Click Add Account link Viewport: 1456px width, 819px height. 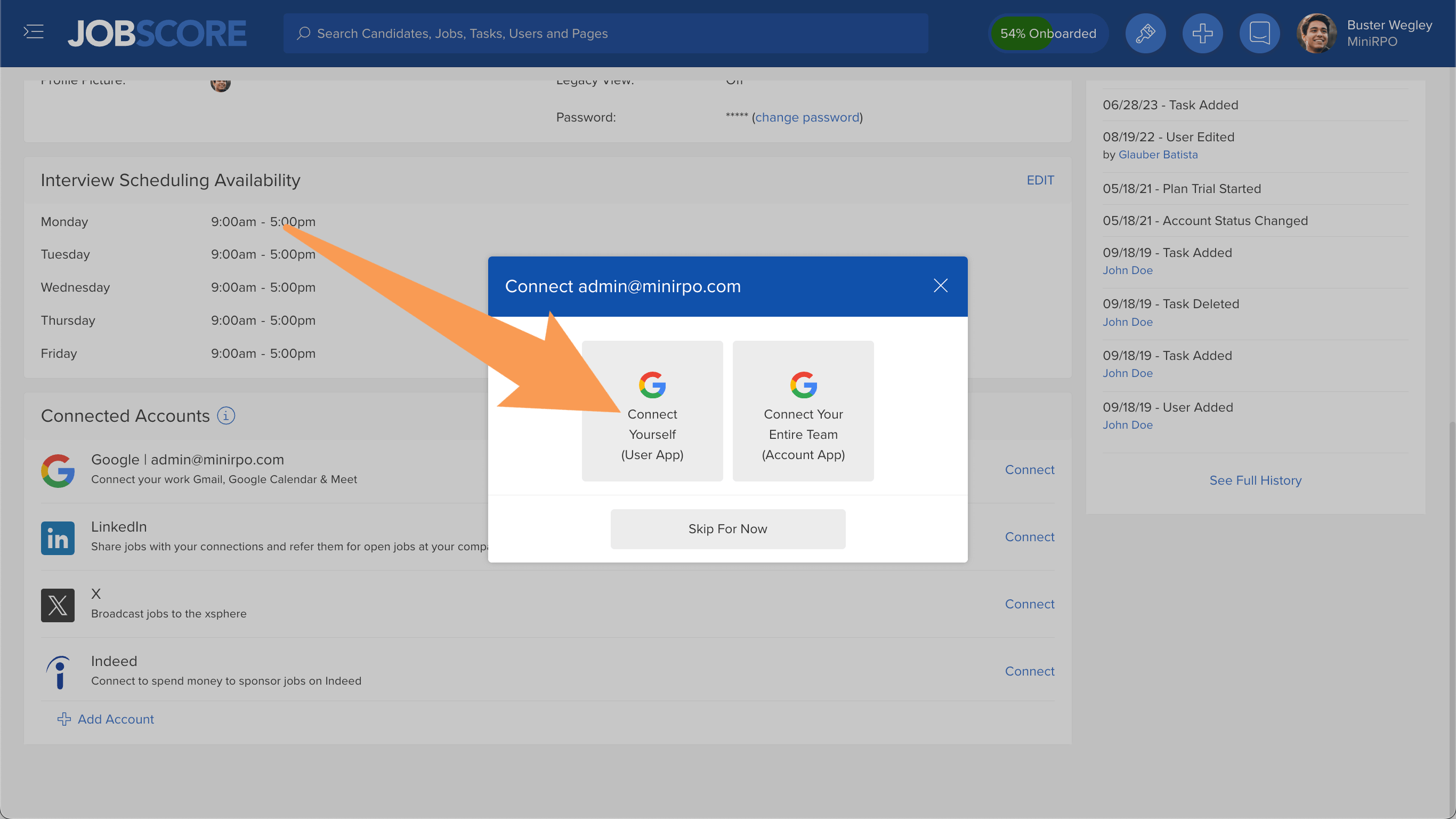point(115,719)
